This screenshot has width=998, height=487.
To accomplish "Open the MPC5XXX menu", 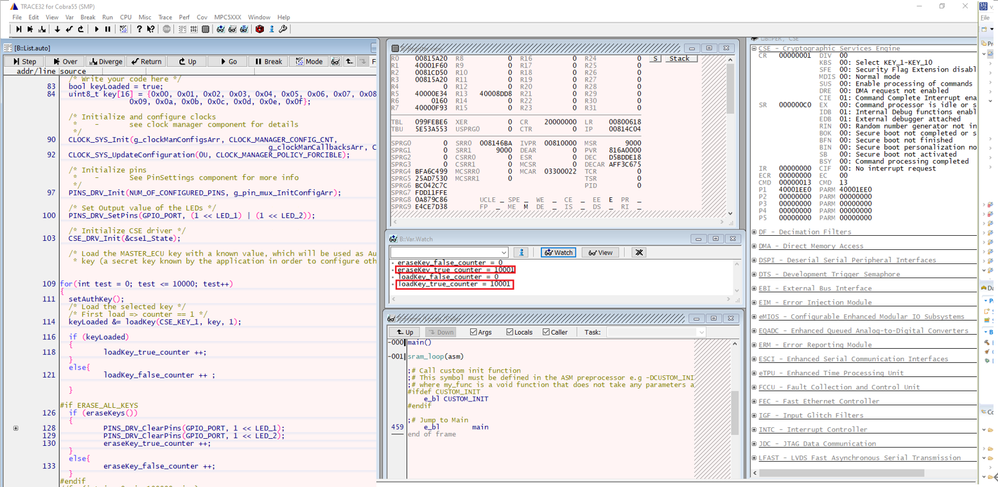I will [x=227, y=17].
